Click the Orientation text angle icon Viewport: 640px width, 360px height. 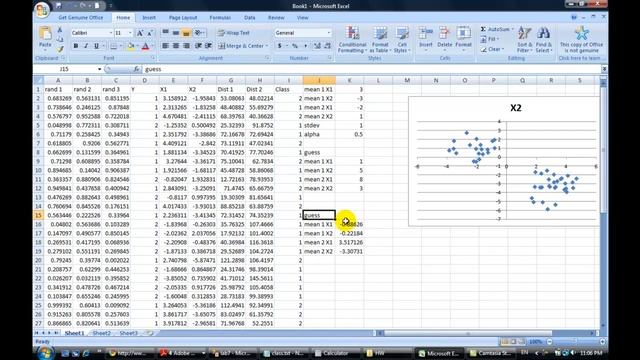click(x=199, y=33)
